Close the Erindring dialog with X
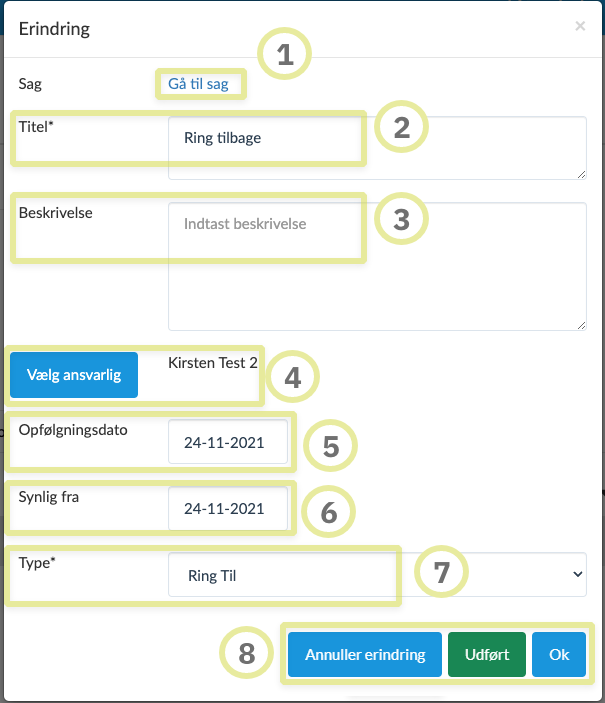The image size is (605, 703). pyautogui.click(x=580, y=27)
